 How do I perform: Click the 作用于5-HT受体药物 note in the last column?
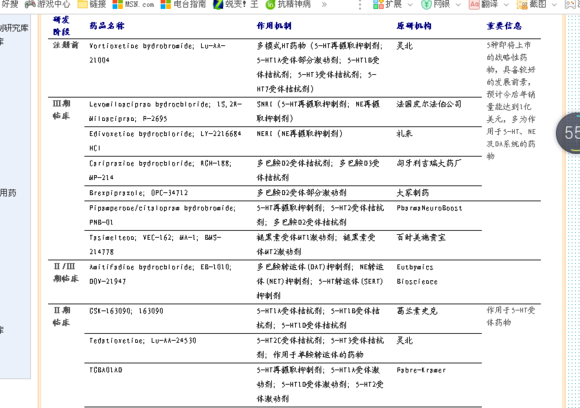pyautogui.click(x=511, y=316)
